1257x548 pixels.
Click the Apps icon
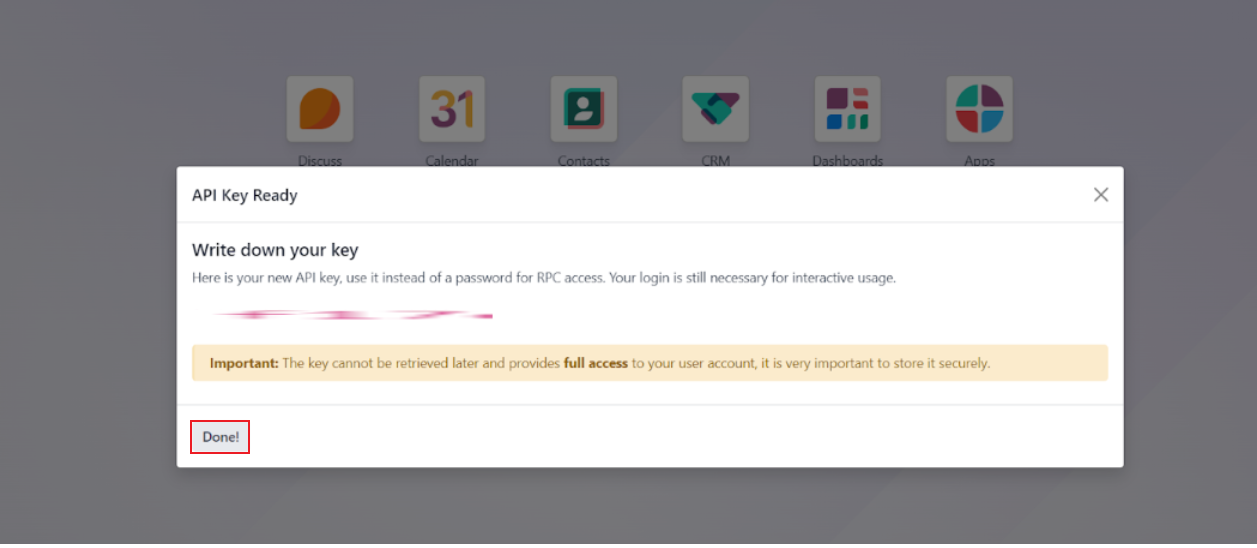(x=980, y=109)
